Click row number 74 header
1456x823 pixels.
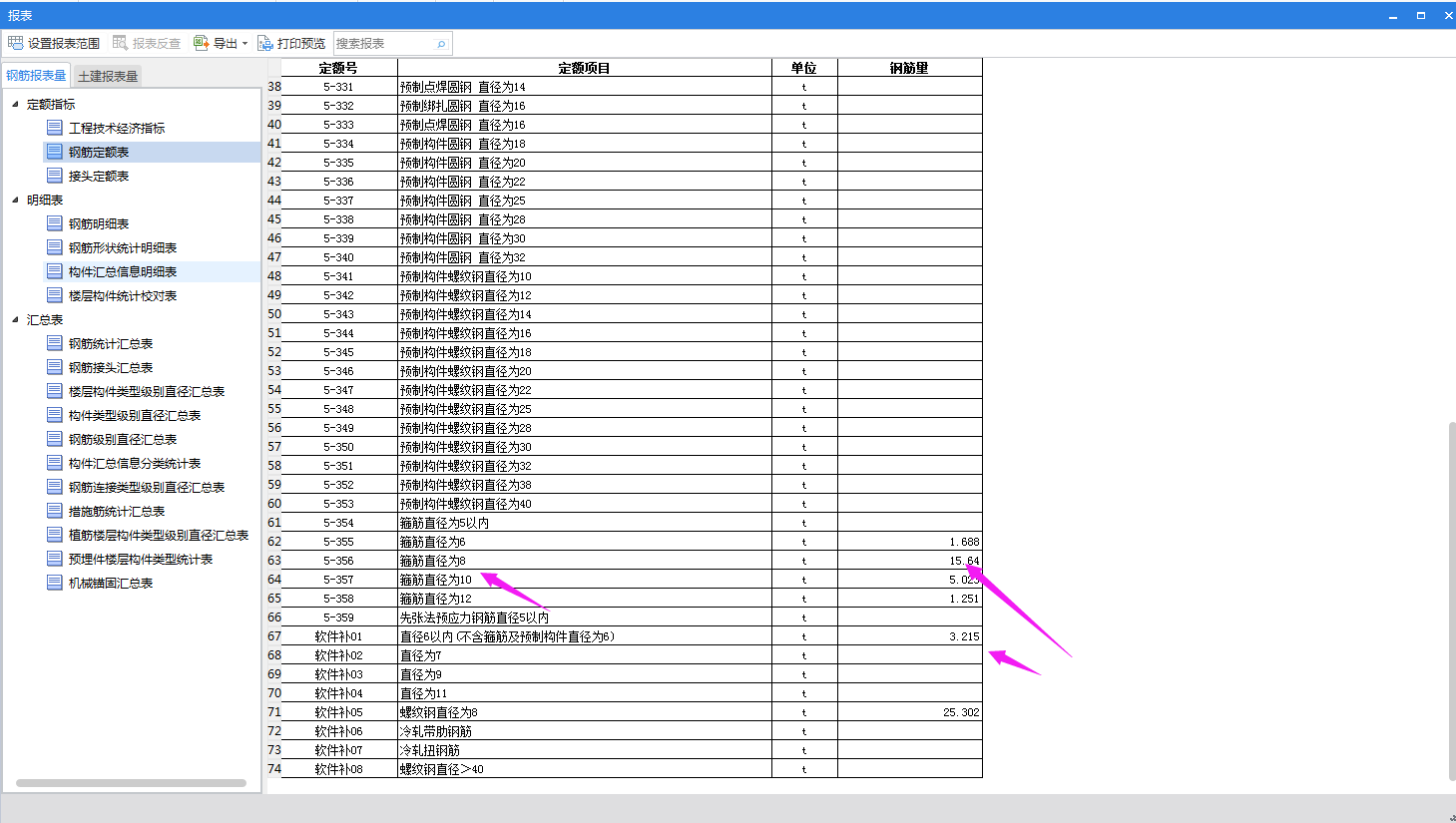(x=274, y=769)
